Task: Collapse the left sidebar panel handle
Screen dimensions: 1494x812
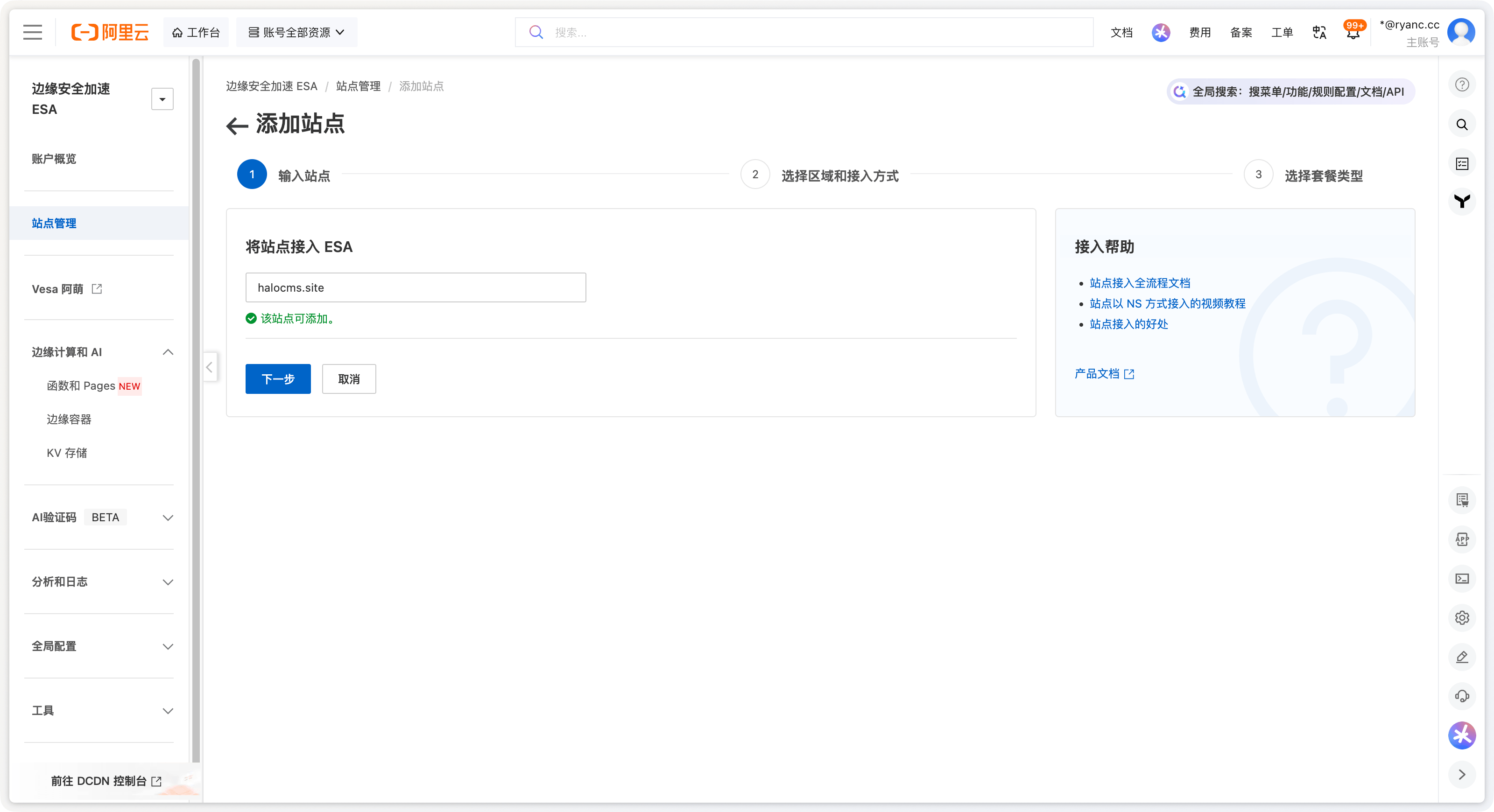Action: [x=209, y=367]
